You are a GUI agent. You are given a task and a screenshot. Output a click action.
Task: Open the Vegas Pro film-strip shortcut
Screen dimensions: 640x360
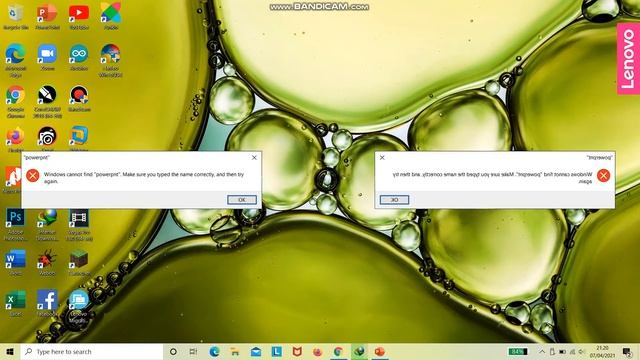click(x=79, y=224)
